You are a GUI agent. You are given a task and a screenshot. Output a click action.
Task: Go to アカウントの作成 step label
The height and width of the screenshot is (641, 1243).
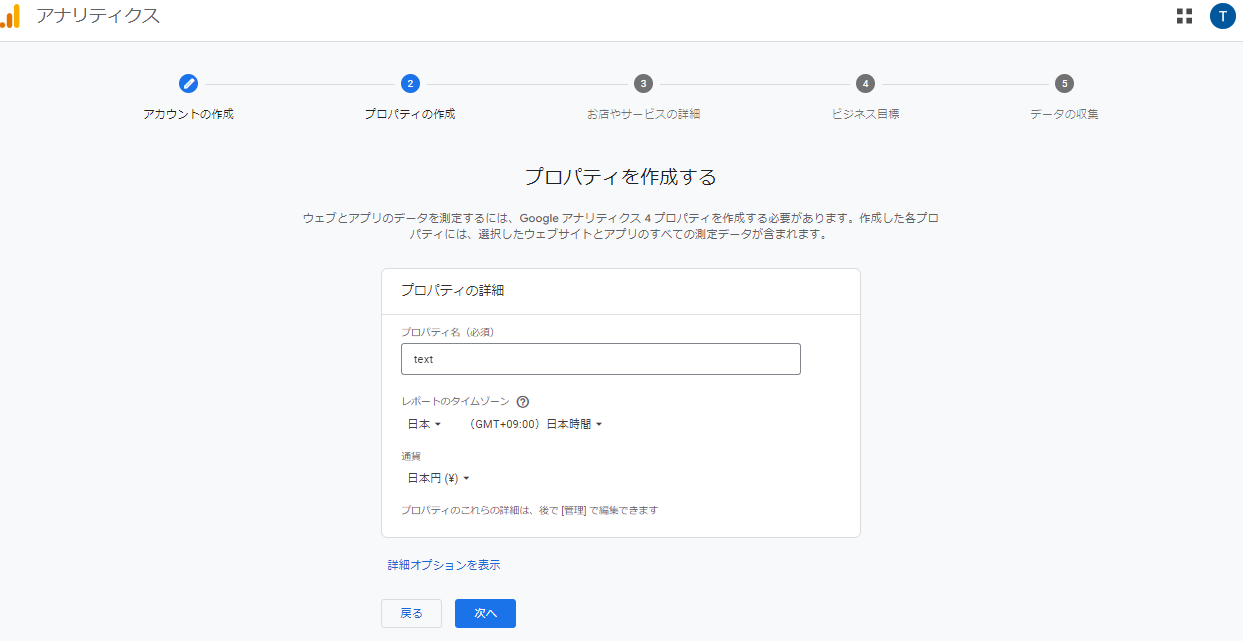188,114
